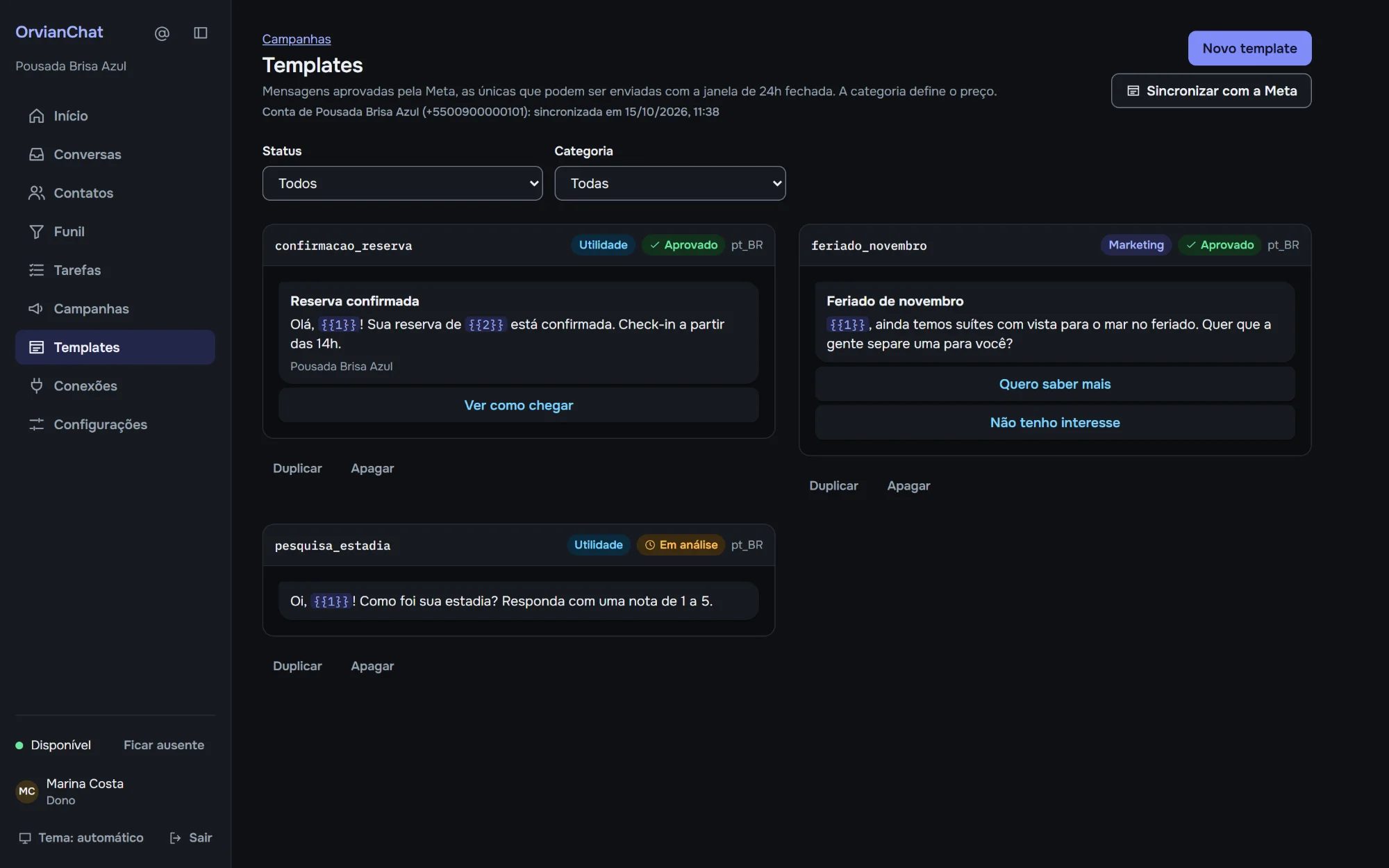Click the Funil filter icon

point(36,231)
